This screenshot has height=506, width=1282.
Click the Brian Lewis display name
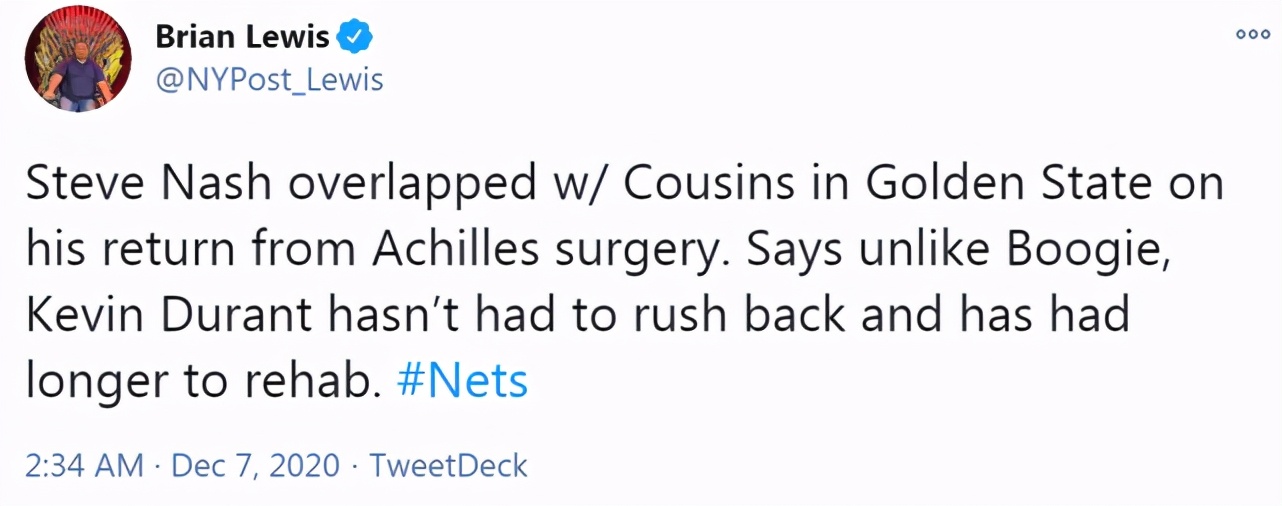(242, 38)
